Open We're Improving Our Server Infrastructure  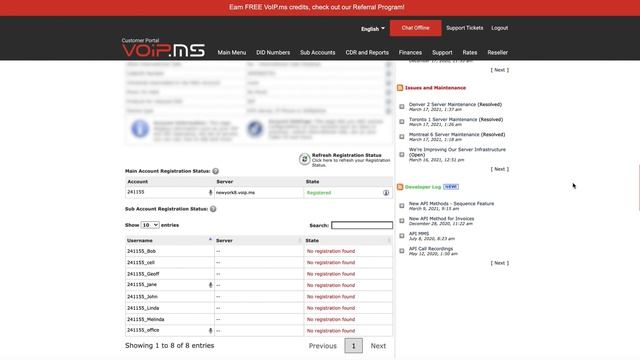tap(457, 152)
